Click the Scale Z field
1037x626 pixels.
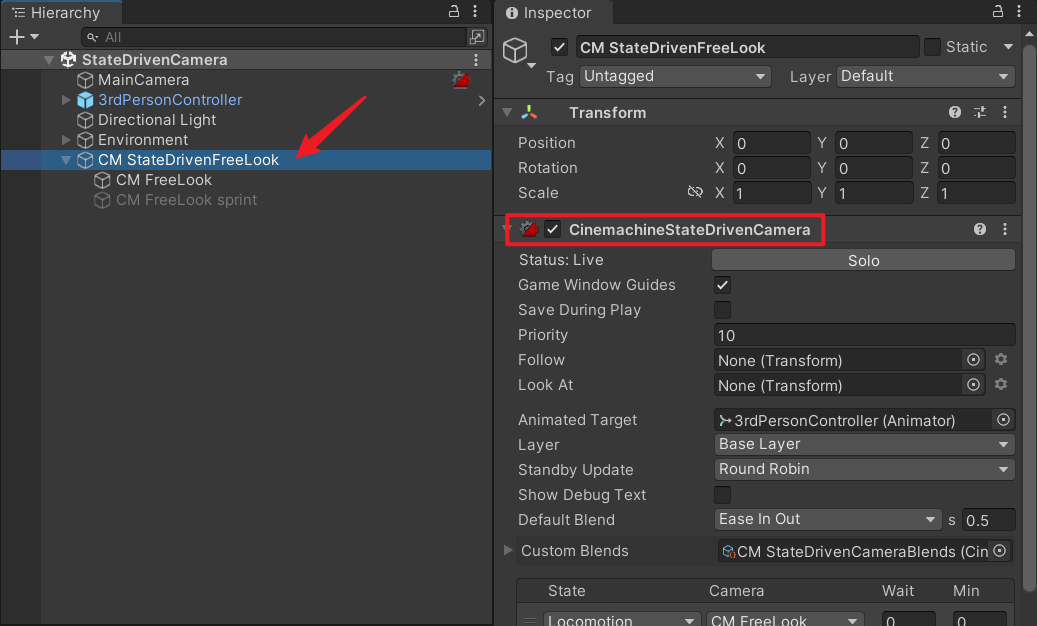pos(976,193)
